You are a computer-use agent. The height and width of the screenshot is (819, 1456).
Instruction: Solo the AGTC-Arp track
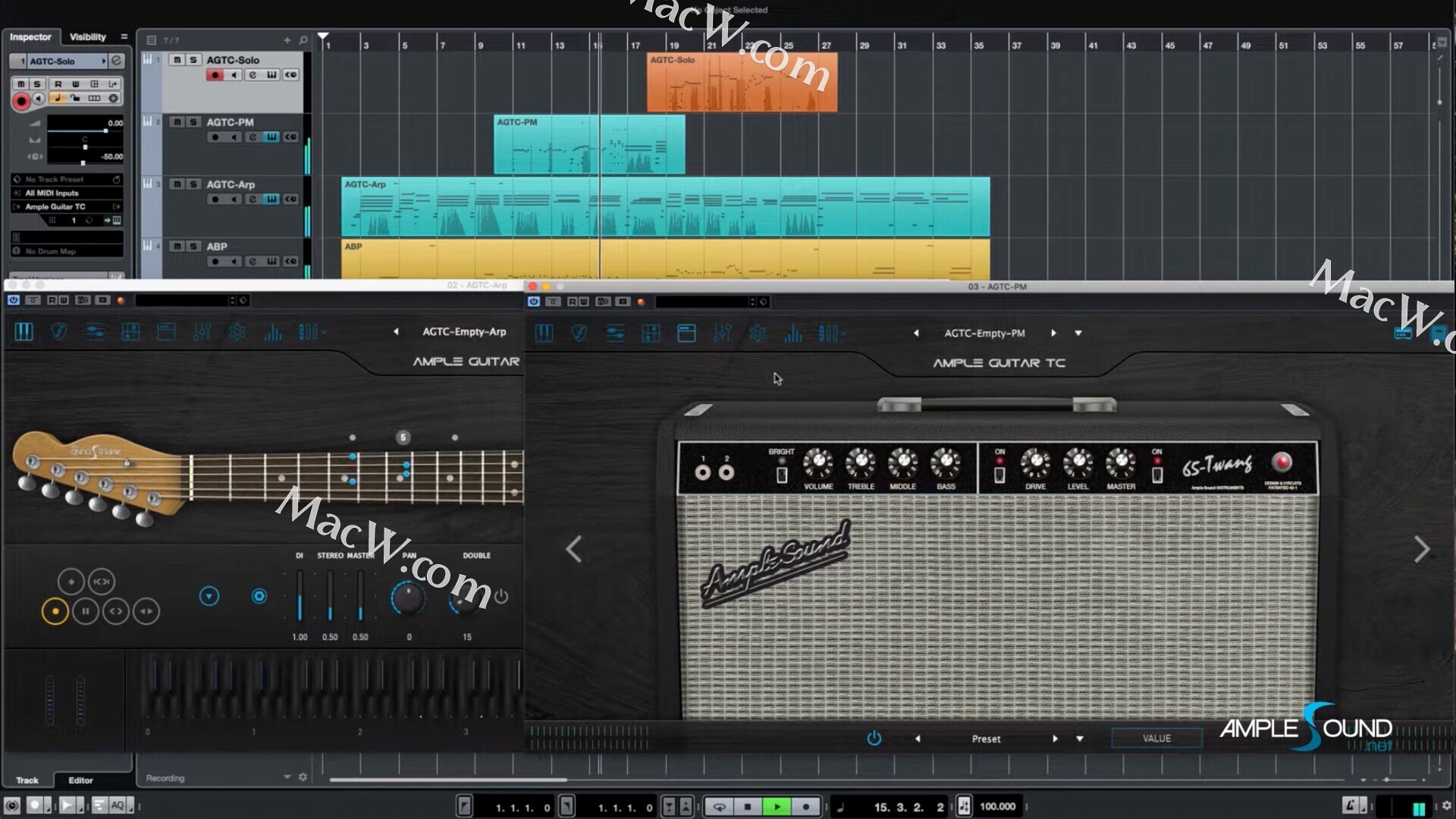193,184
